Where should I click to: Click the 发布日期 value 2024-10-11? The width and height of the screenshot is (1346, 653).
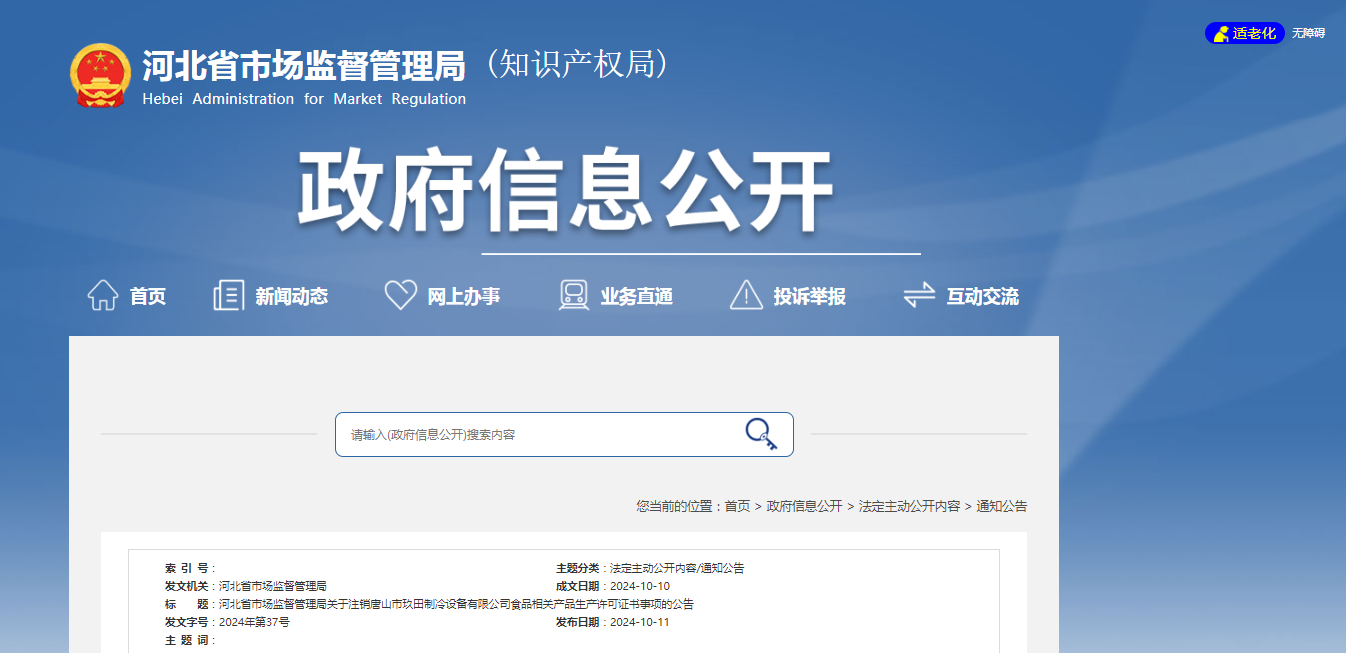640,622
